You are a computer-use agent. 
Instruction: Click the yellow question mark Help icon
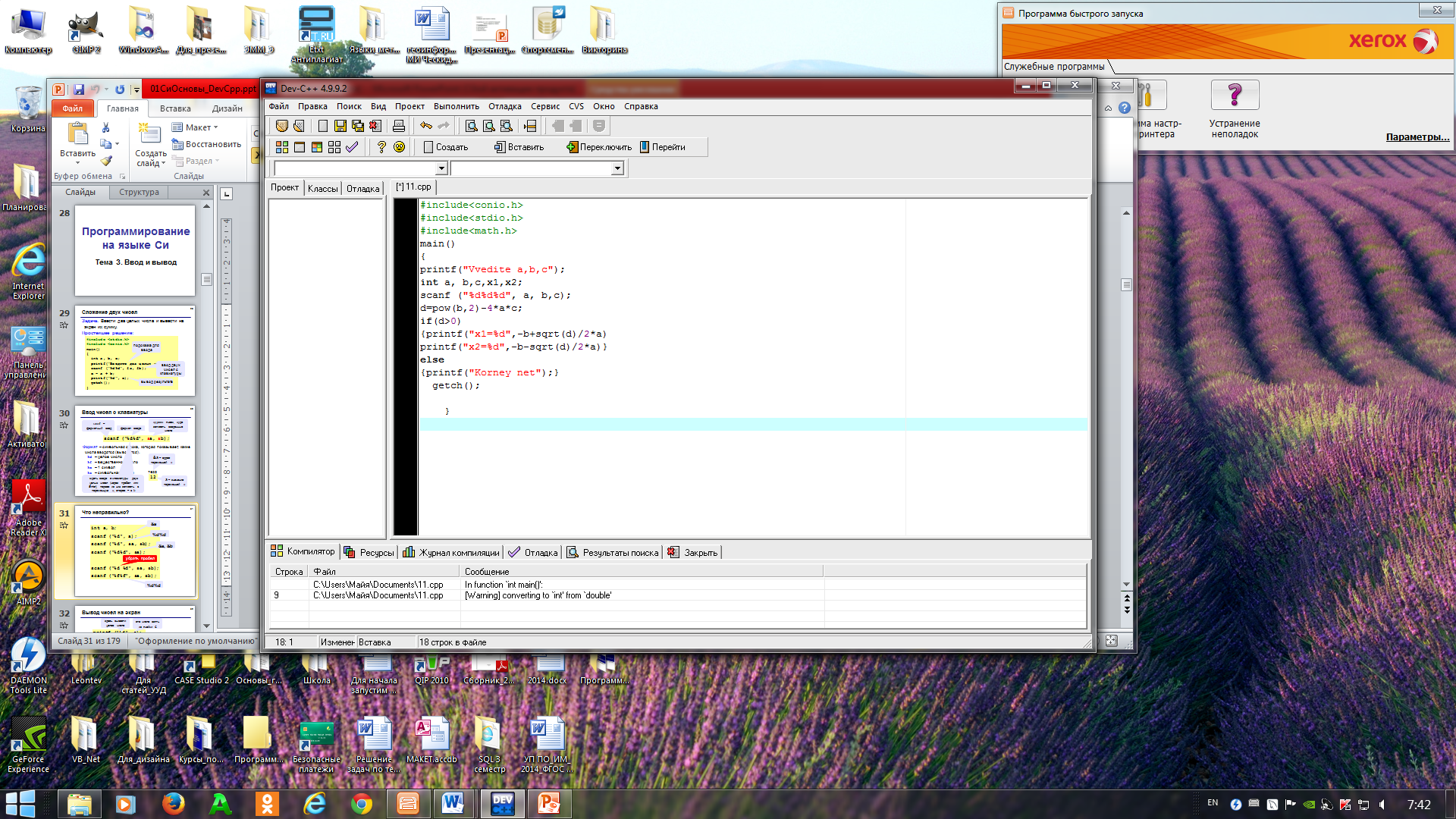point(381,147)
